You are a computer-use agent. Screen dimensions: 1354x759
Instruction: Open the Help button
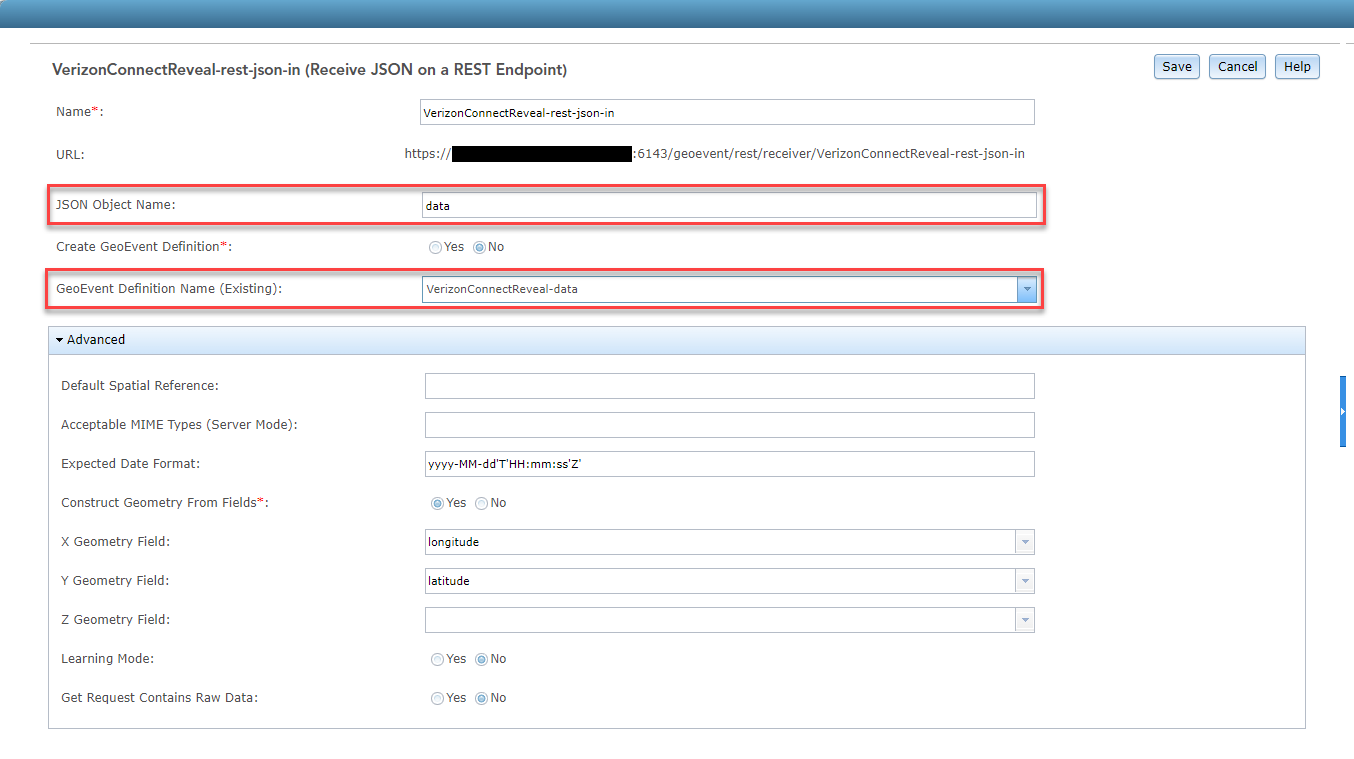1297,67
